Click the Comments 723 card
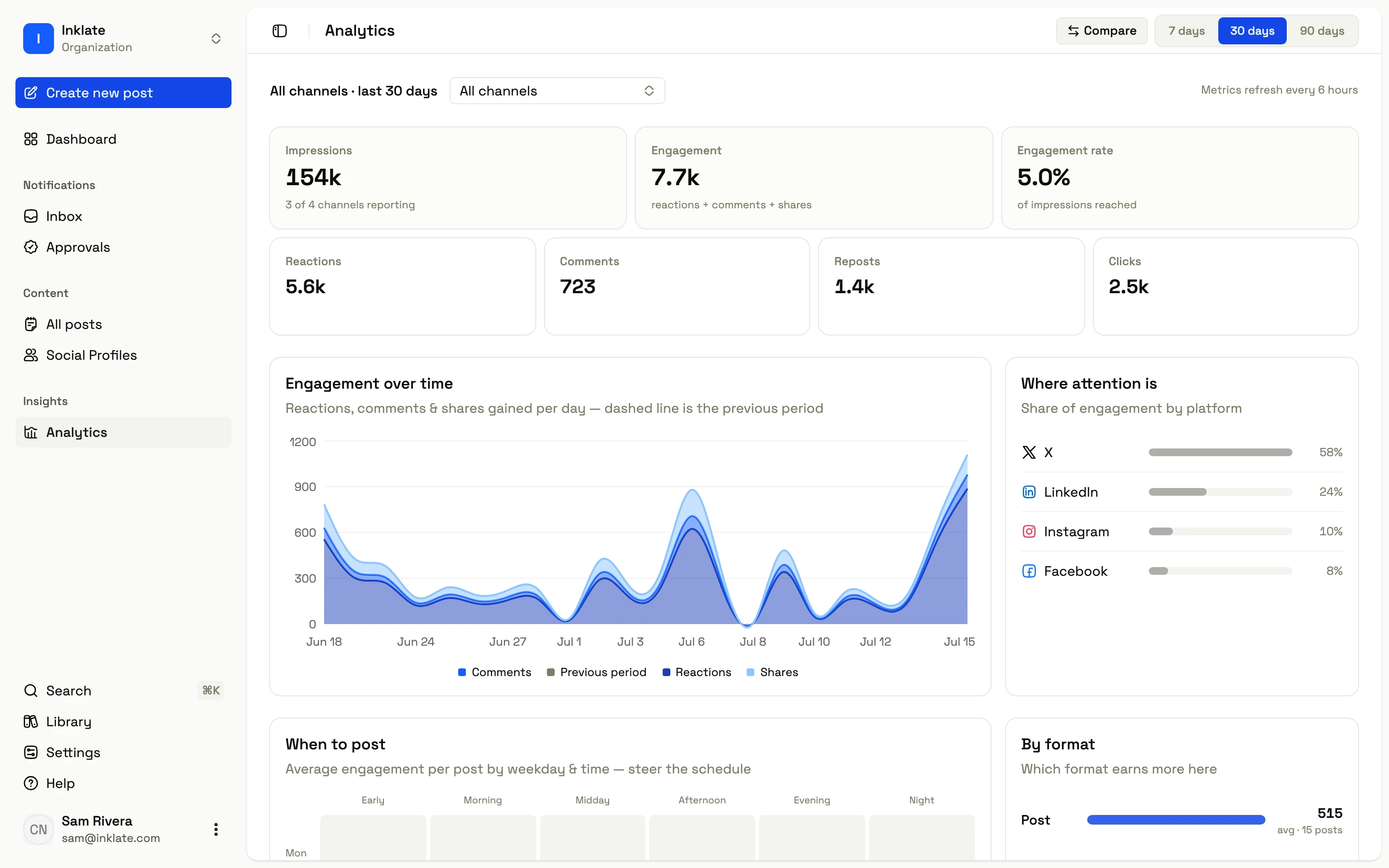The height and width of the screenshot is (868, 1389). [x=677, y=286]
